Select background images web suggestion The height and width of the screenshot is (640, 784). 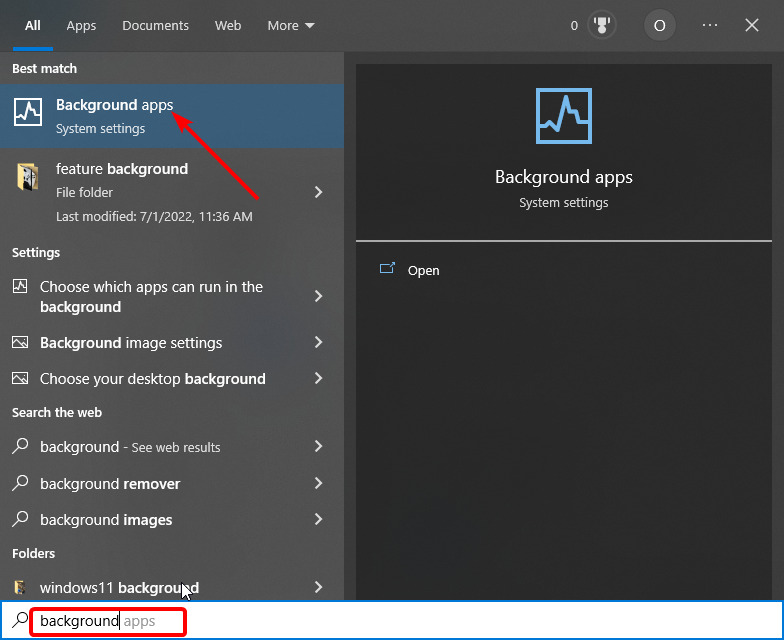click(172, 520)
